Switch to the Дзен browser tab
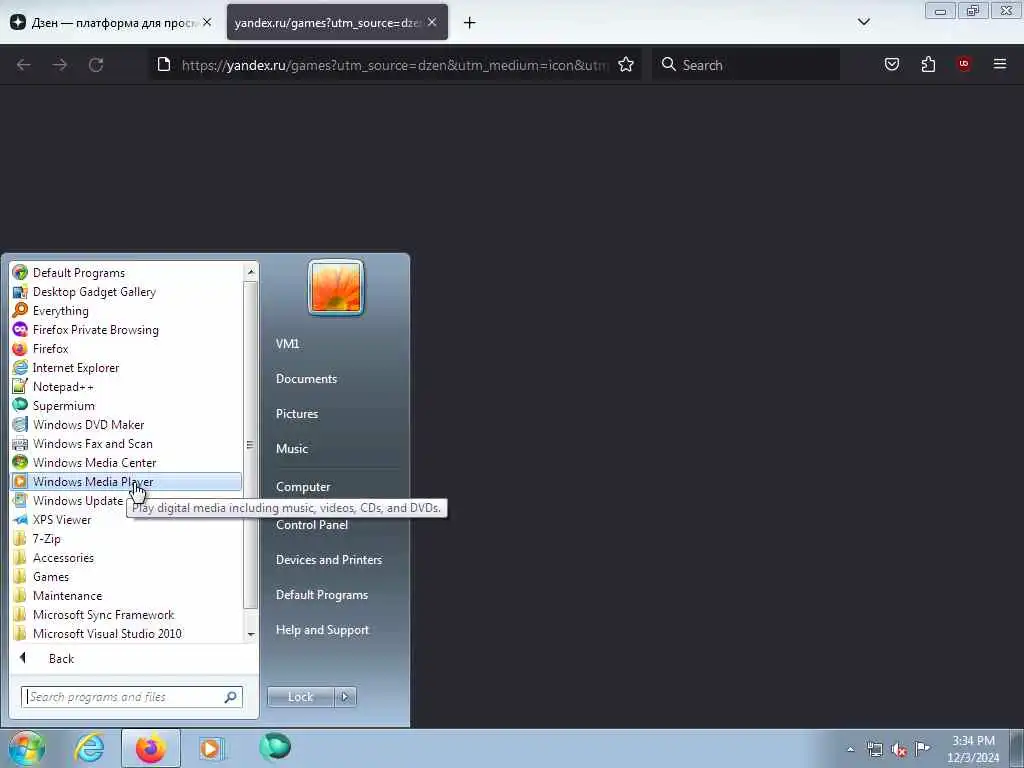The width and height of the screenshot is (1024, 768). (x=111, y=22)
